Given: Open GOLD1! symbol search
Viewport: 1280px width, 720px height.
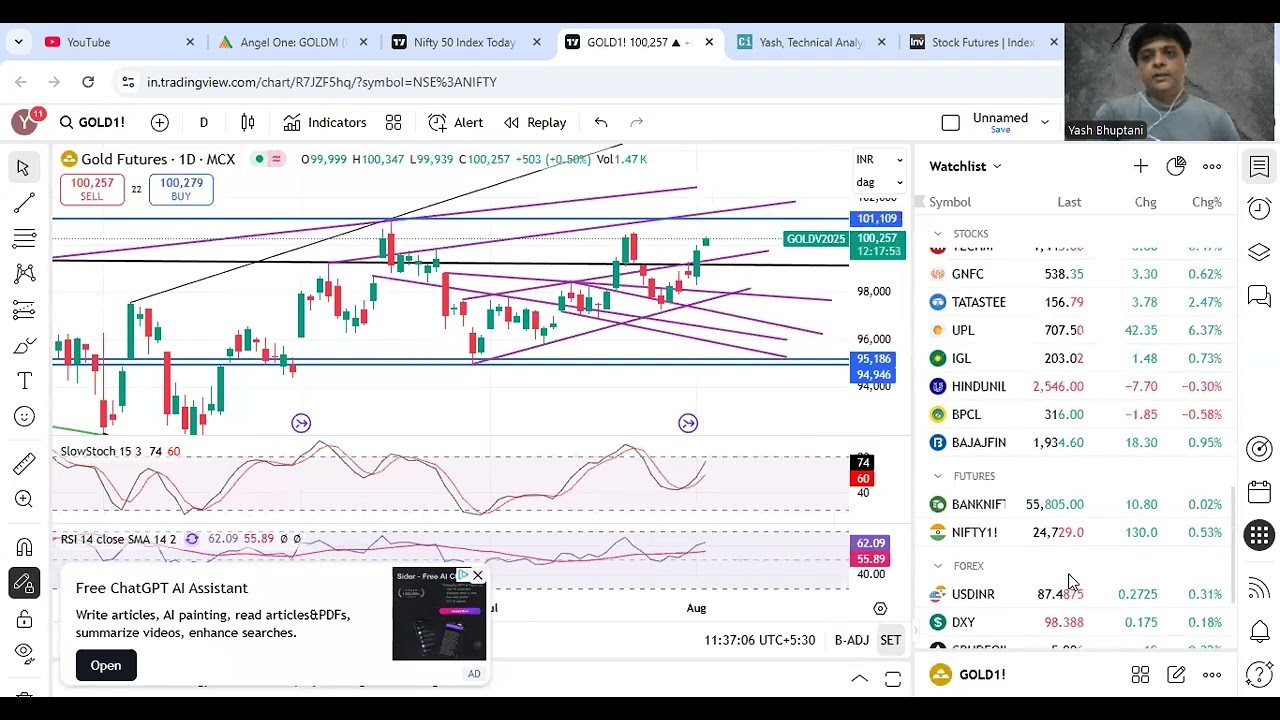Looking at the screenshot, I should pyautogui.click(x=92, y=122).
